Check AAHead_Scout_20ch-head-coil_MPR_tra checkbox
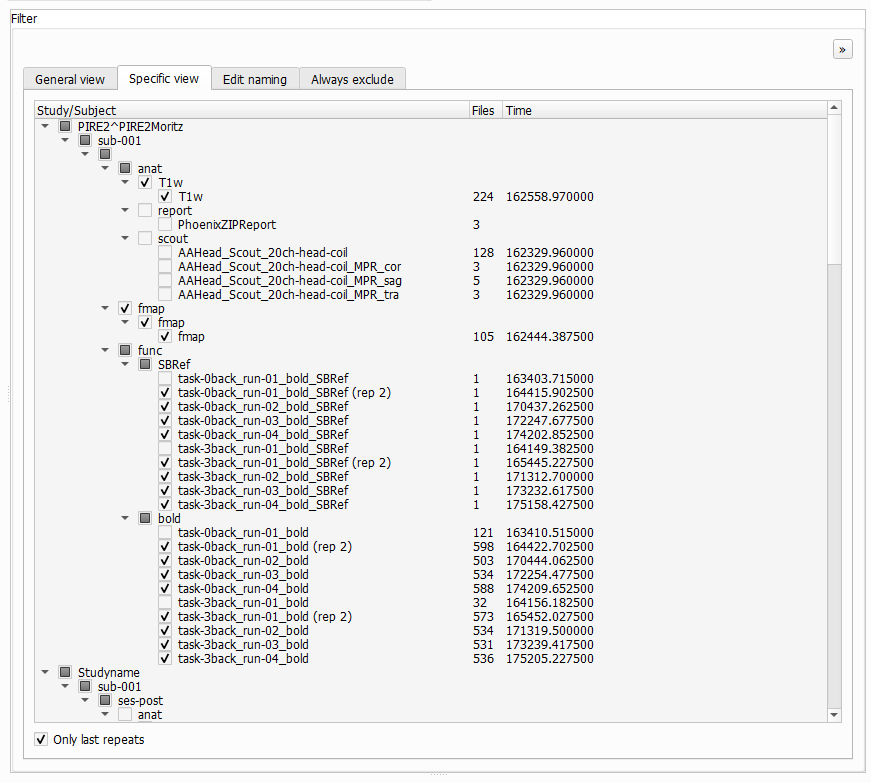The height and width of the screenshot is (783, 871). [x=165, y=294]
